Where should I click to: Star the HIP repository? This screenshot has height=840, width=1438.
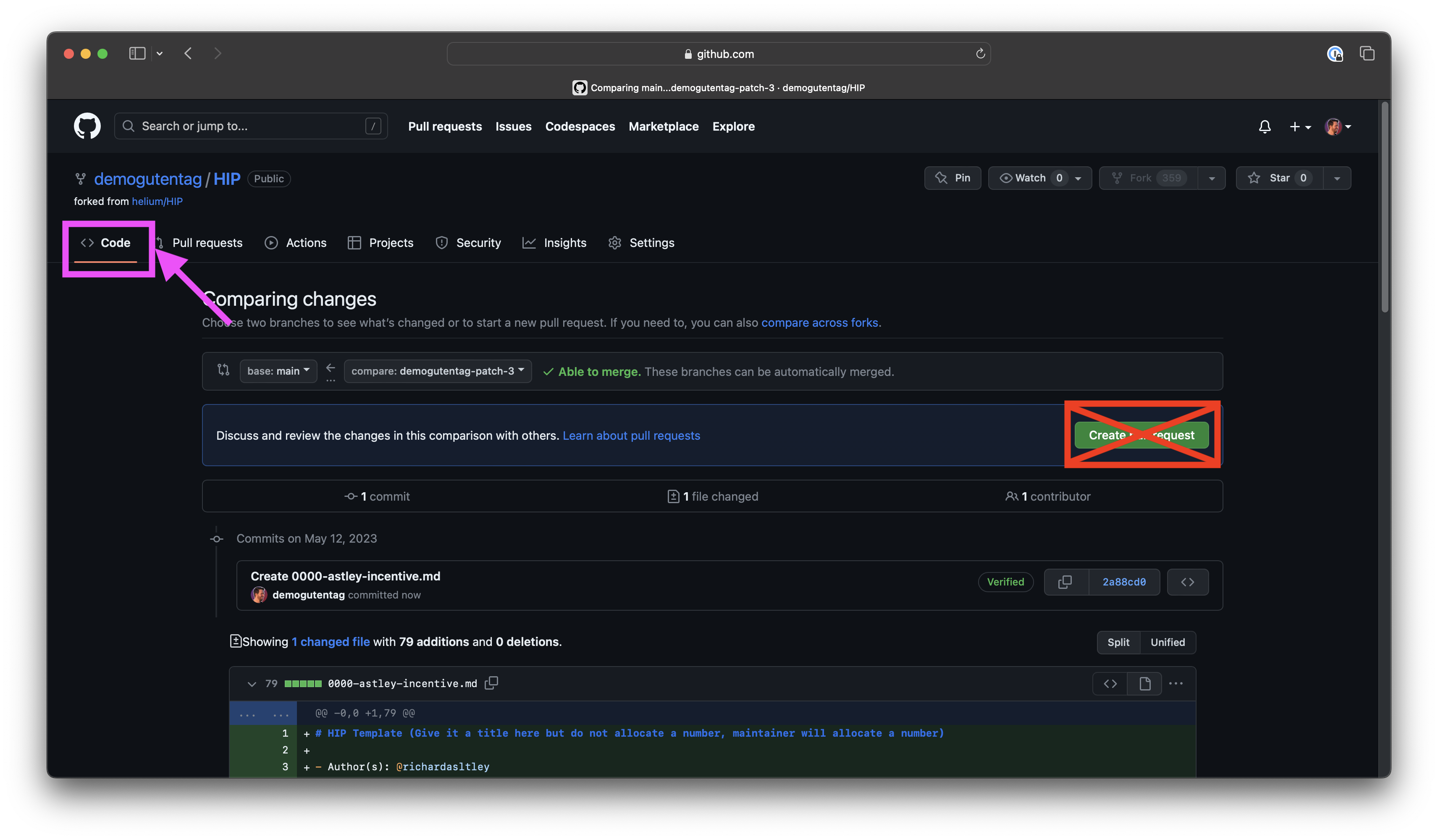[x=1279, y=178]
